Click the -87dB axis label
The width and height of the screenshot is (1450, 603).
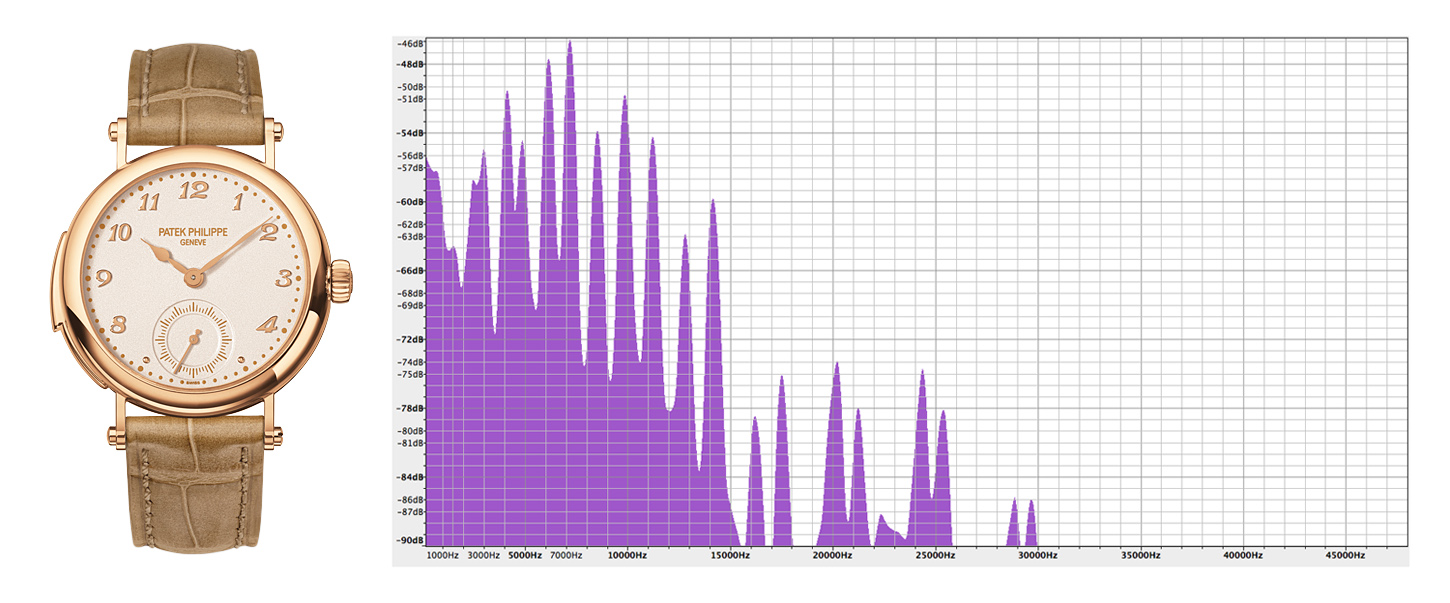click(x=410, y=512)
